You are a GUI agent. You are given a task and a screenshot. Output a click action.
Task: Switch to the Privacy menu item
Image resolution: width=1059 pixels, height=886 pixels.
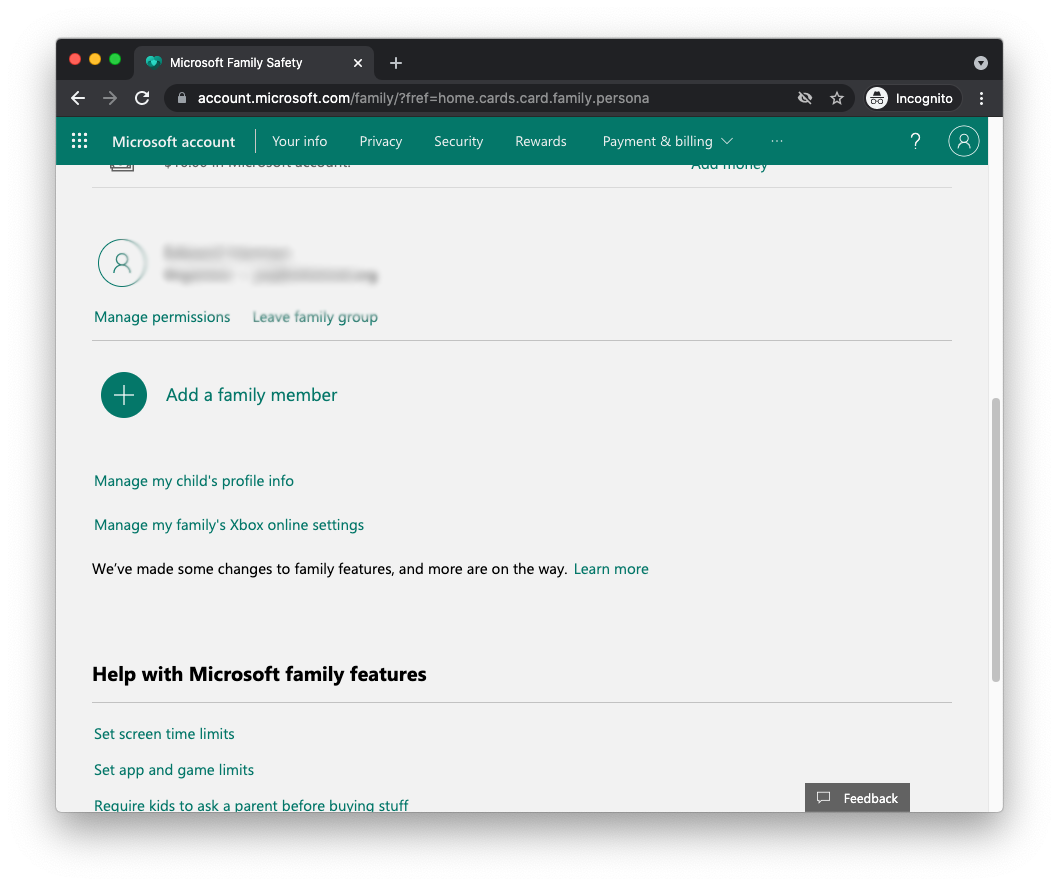(x=381, y=141)
